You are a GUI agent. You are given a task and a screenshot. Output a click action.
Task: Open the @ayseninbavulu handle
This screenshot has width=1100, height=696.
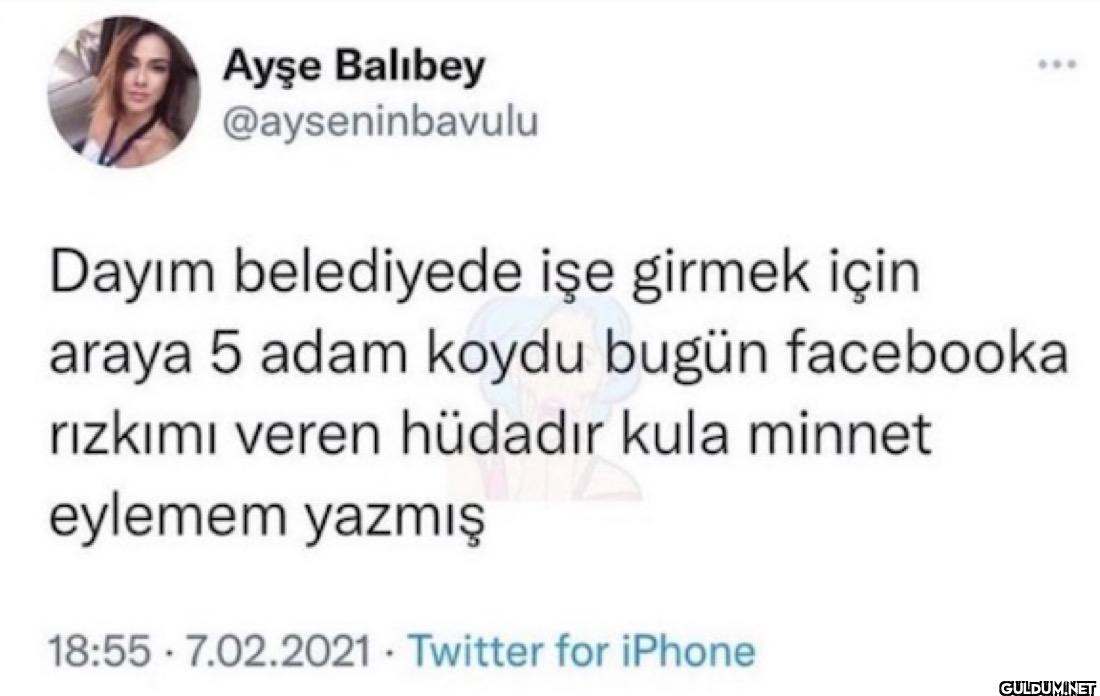tap(380, 121)
